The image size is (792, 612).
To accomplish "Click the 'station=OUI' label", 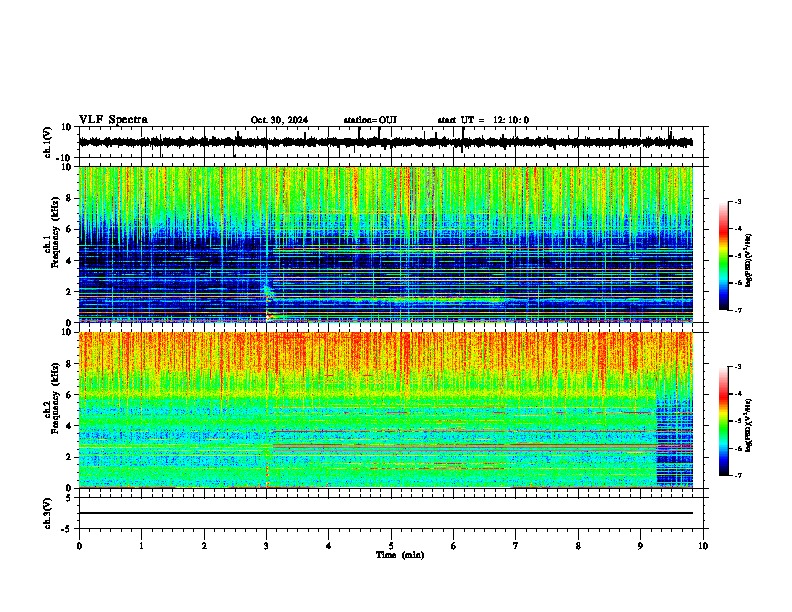I will pos(370,120).
